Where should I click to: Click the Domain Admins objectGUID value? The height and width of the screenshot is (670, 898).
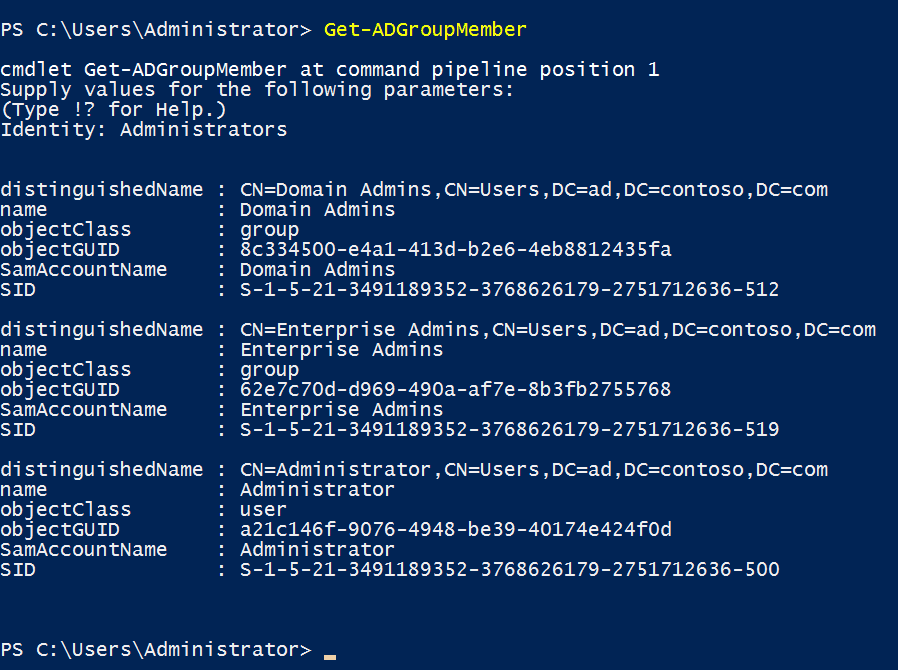point(455,250)
